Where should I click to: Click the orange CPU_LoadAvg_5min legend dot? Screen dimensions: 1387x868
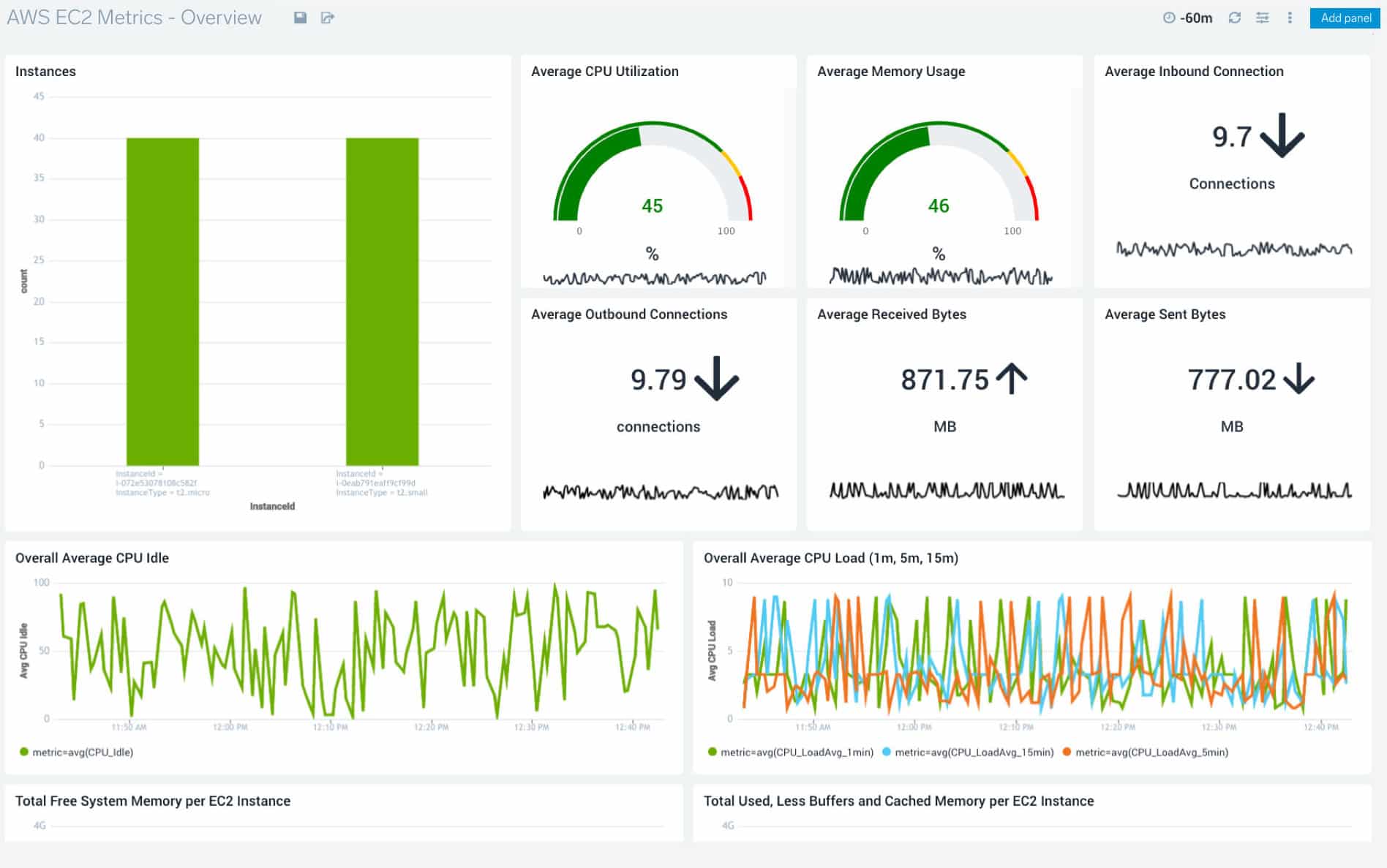[x=1067, y=752]
